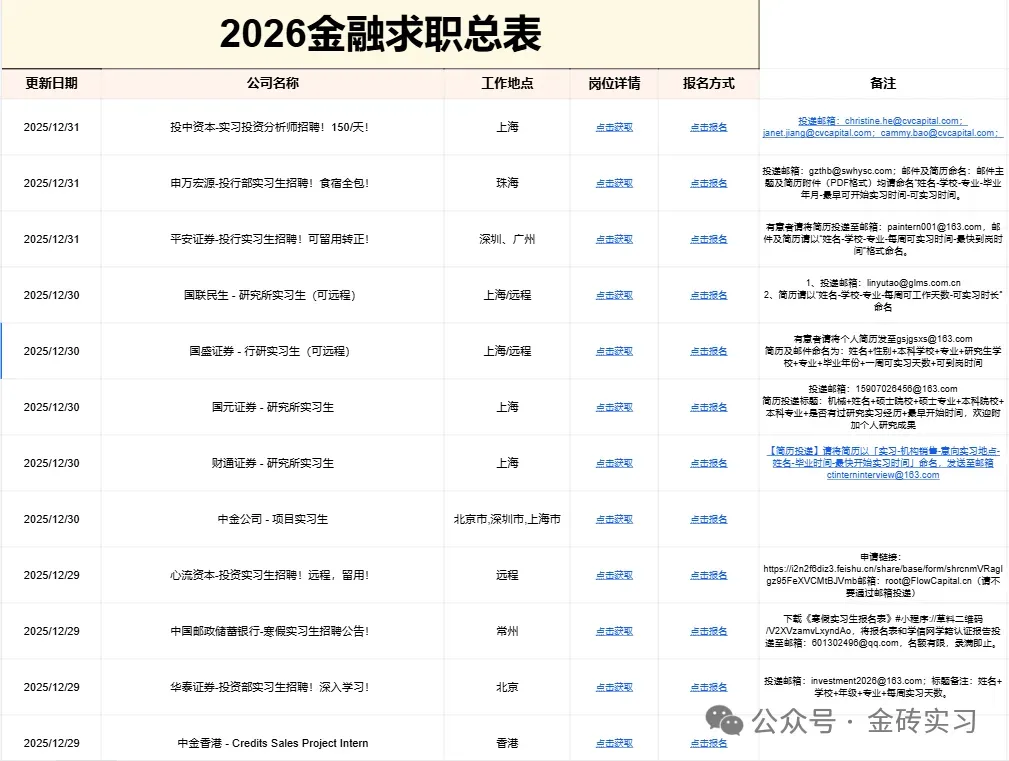Click the 华泰证券 remark with investment2026@163.com
This screenshot has width=1009, height=761.
tap(883, 687)
